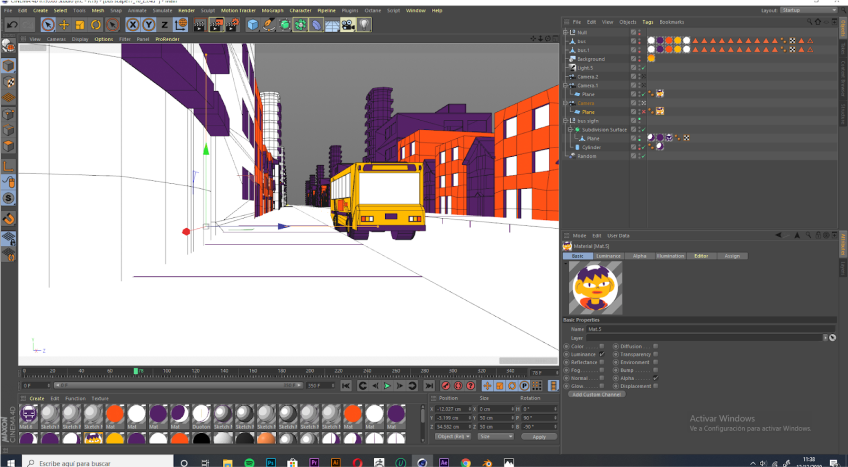Click the Apply button in coordinates panel
This screenshot has height=467, width=848.
pos(539,436)
